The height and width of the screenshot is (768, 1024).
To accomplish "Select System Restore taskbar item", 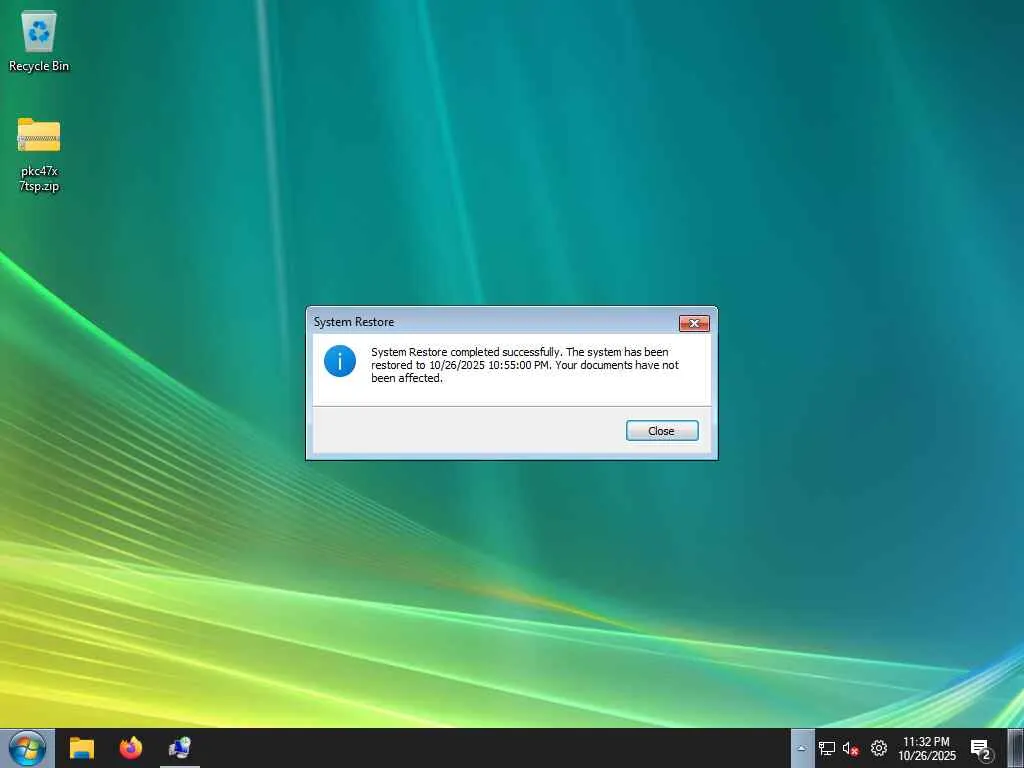I will (x=180, y=748).
